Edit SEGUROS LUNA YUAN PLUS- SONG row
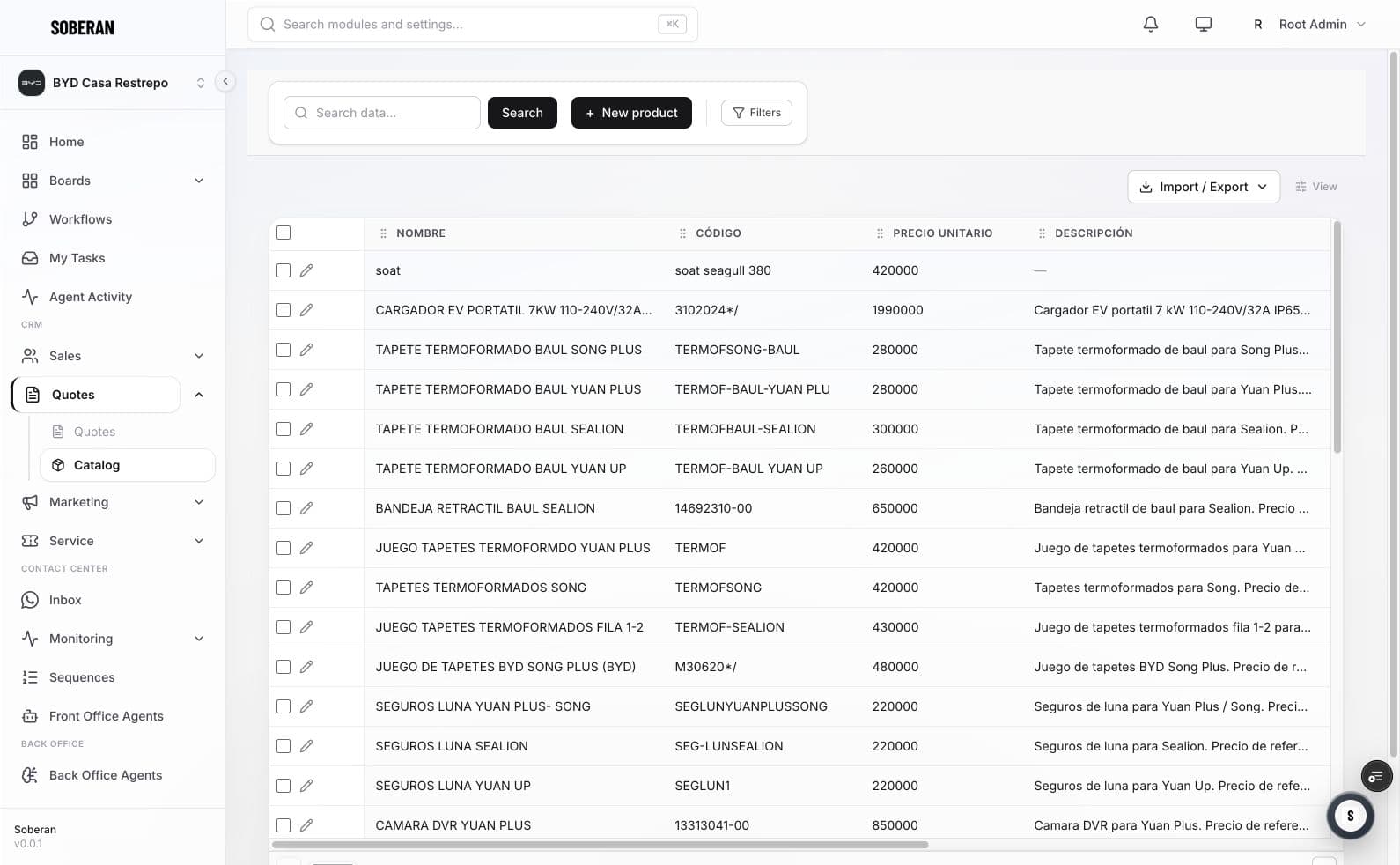 (x=306, y=706)
